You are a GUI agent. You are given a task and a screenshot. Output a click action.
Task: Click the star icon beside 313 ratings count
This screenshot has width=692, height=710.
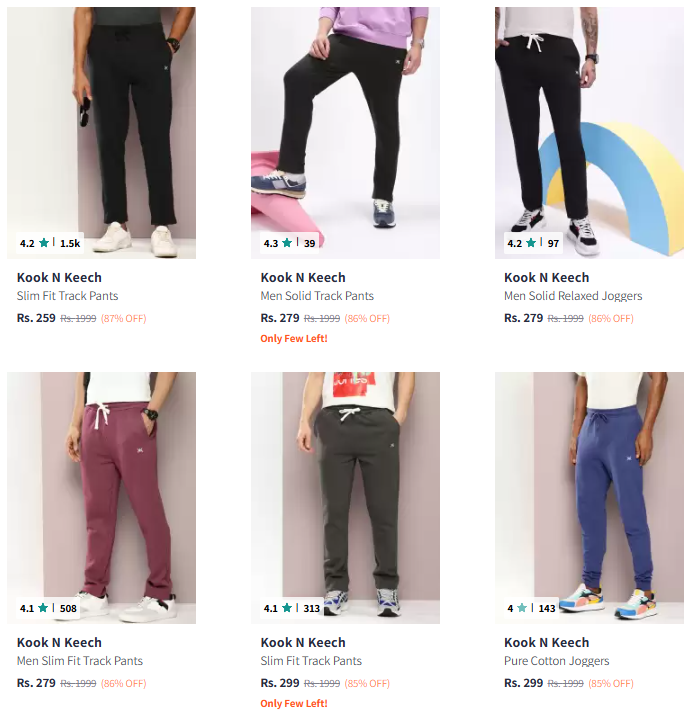pos(287,608)
